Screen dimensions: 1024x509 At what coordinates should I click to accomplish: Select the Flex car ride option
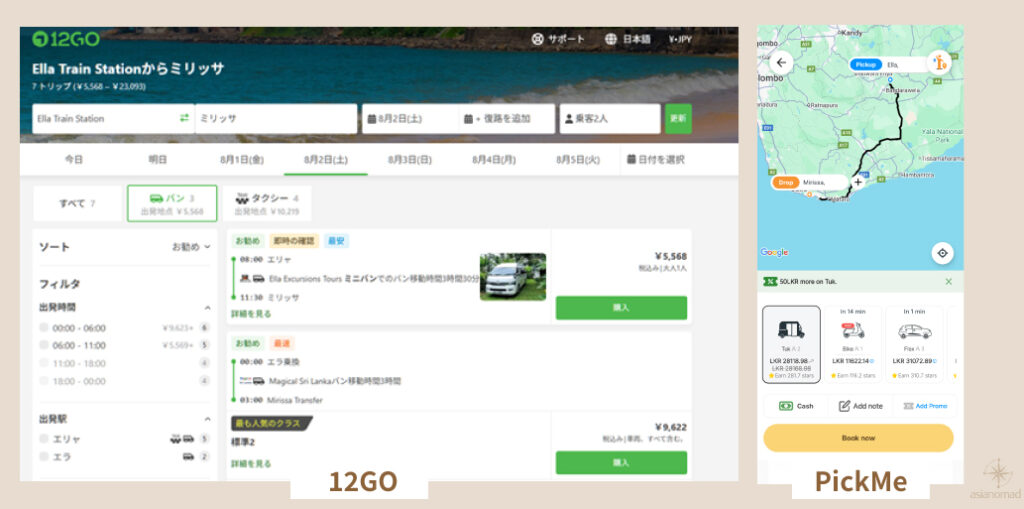(x=914, y=344)
